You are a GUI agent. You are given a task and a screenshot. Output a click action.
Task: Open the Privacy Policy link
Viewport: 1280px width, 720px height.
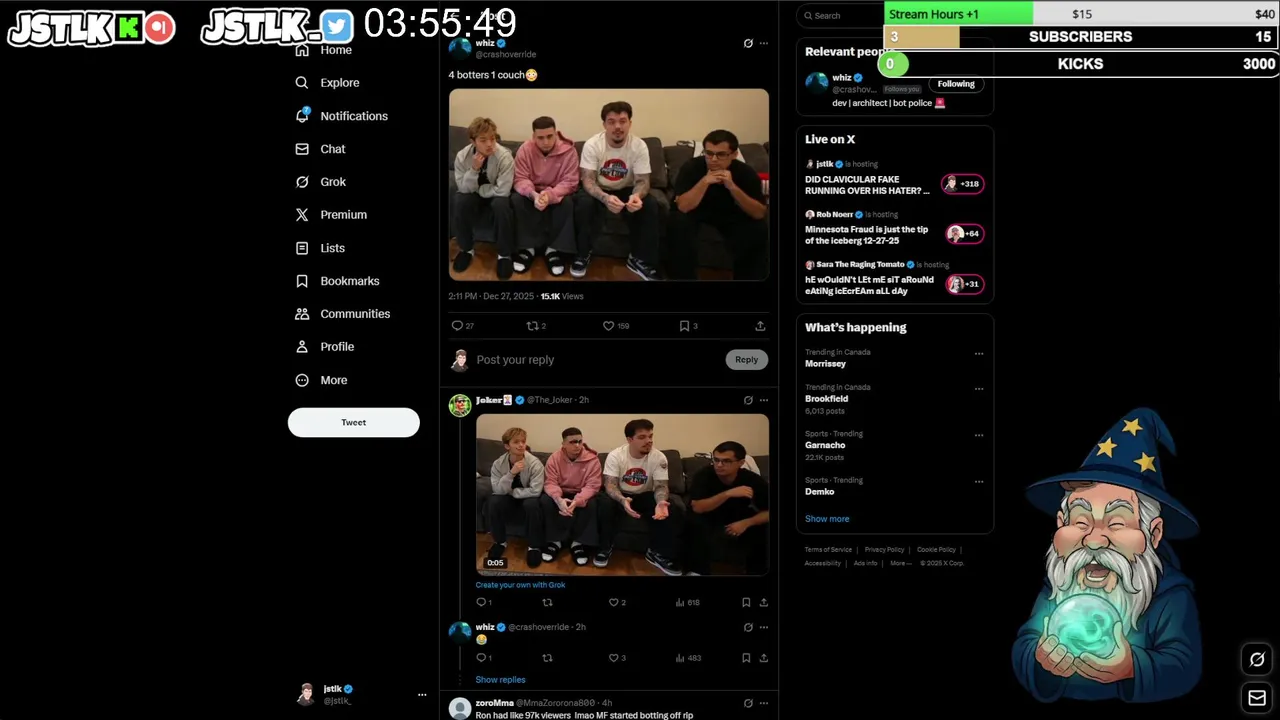click(x=884, y=550)
